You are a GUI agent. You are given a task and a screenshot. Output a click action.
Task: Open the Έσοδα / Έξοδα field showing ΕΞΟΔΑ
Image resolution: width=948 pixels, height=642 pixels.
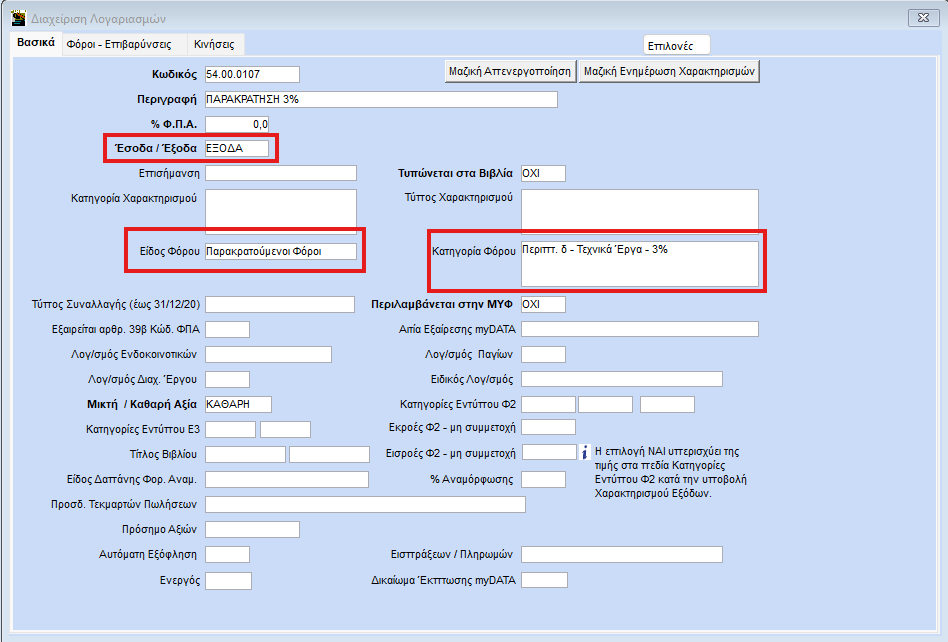tap(236, 148)
